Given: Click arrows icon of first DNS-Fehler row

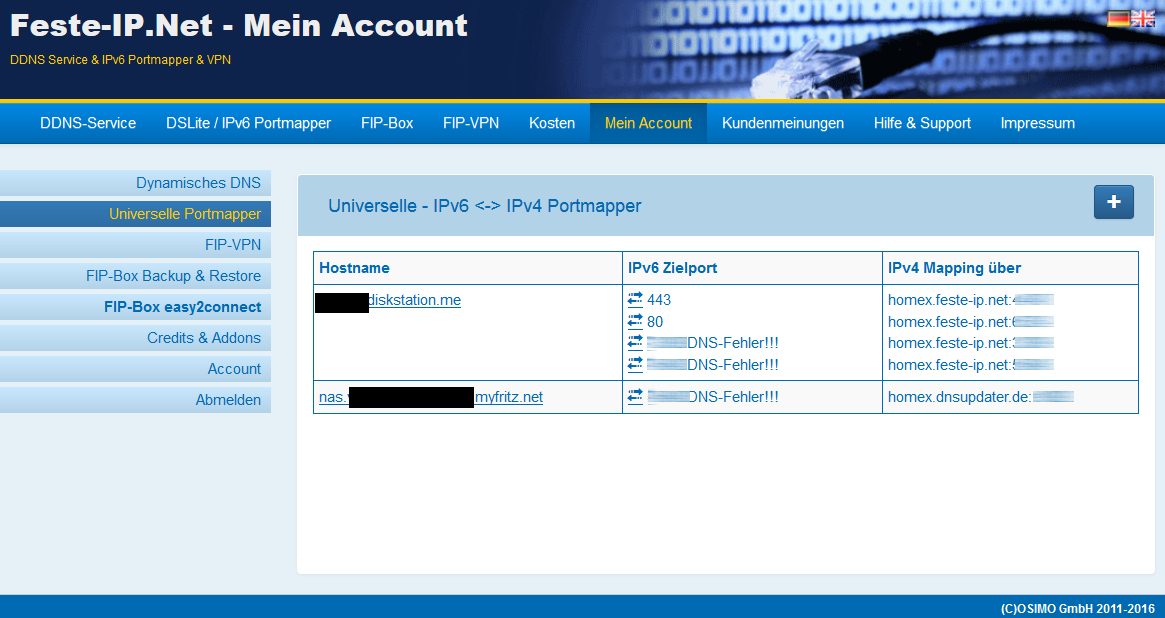Looking at the screenshot, I should click(635, 342).
